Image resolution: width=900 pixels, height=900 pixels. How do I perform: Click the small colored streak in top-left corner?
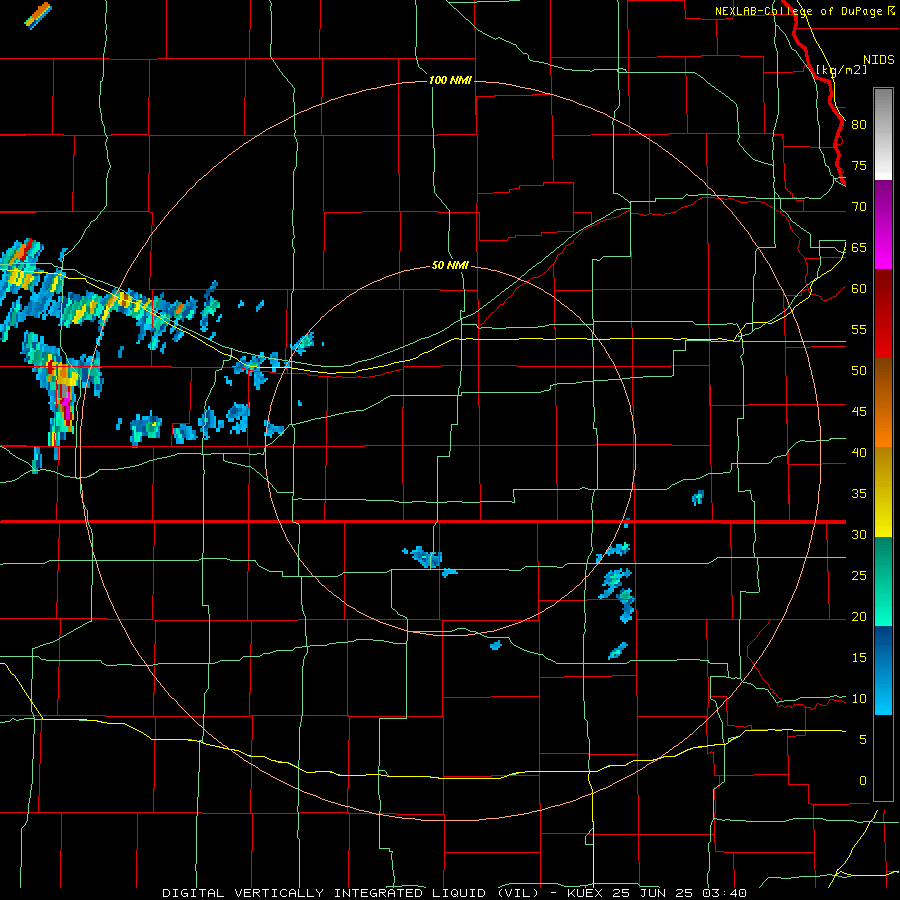click(38, 15)
